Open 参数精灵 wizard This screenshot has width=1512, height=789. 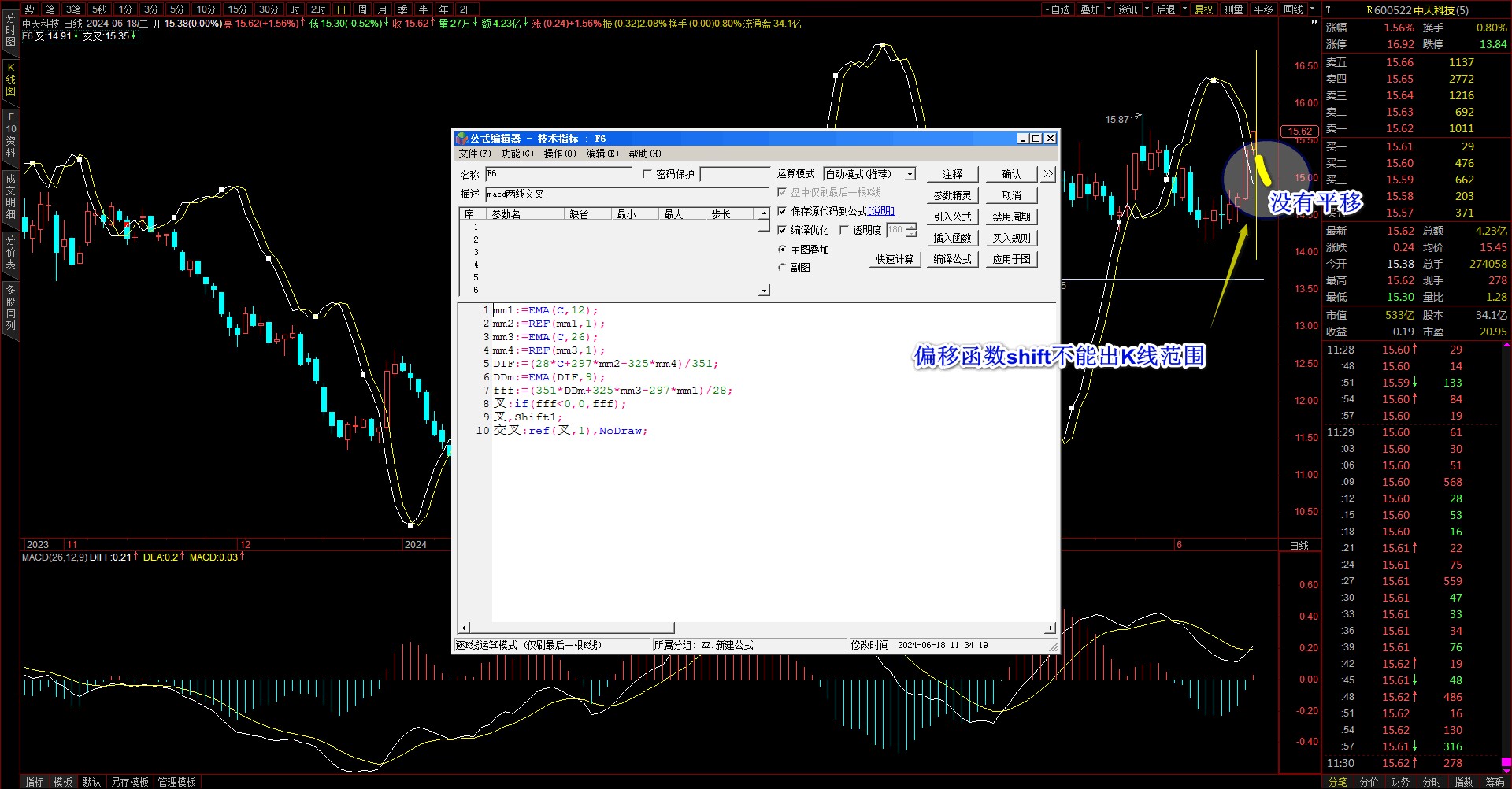click(x=952, y=195)
